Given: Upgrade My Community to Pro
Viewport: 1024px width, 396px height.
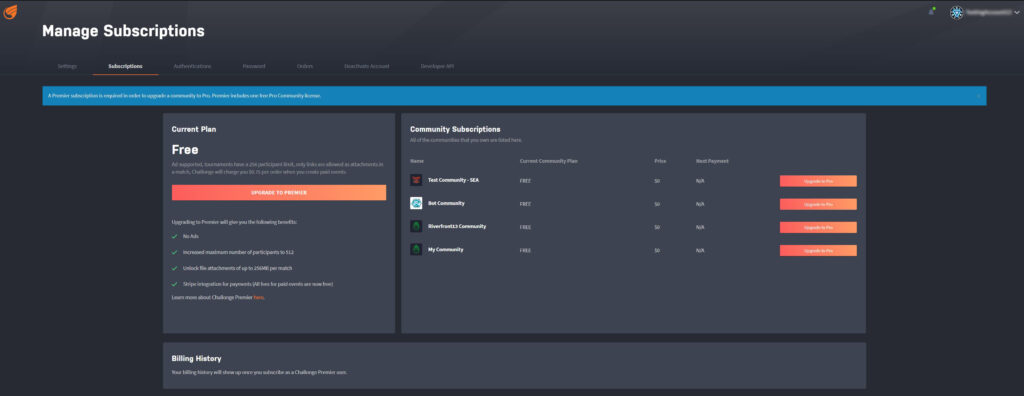Looking at the screenshot, I should tap(818, 250).
